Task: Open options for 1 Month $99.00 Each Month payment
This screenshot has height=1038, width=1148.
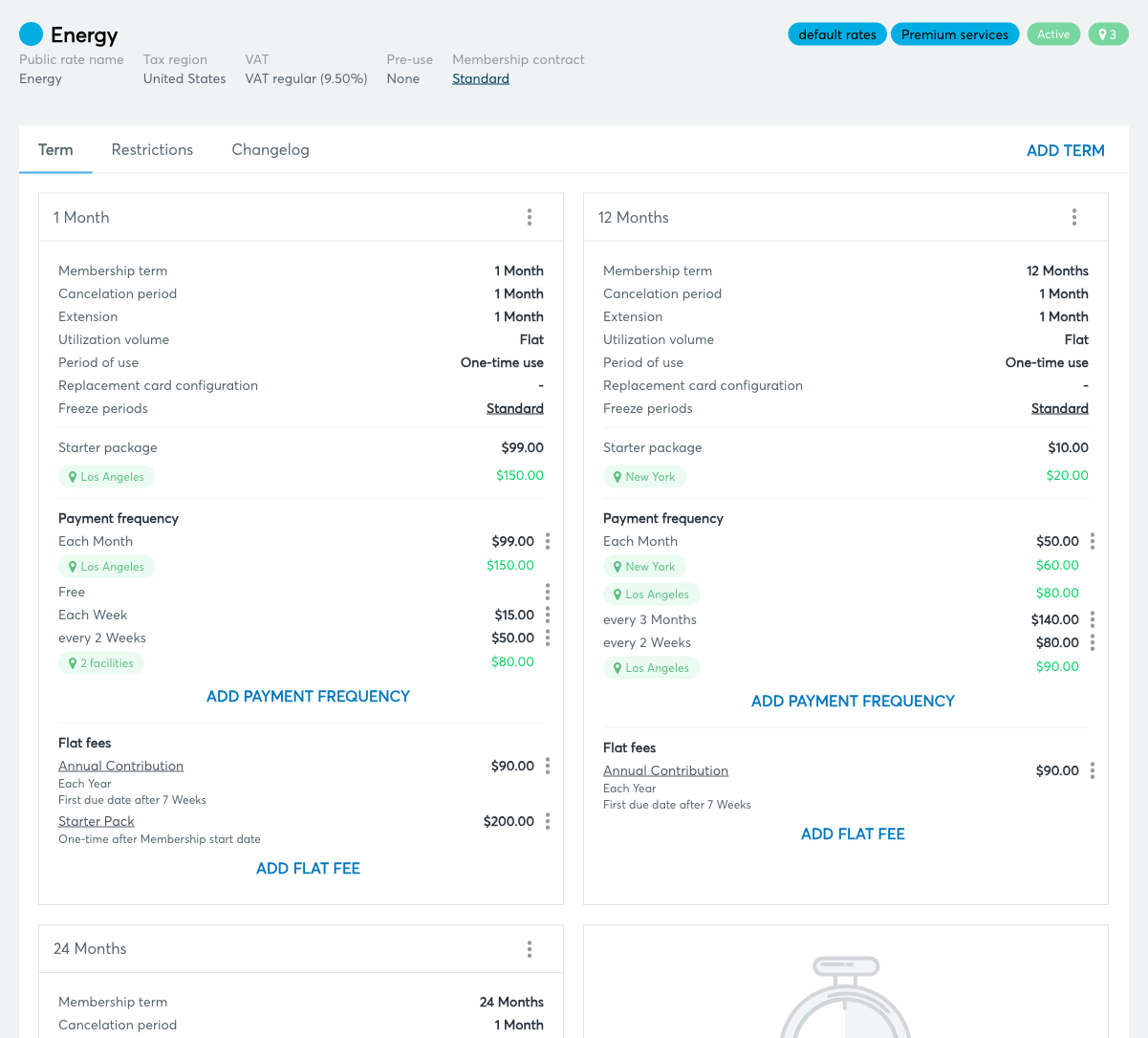Action: (x=548, y=541)
